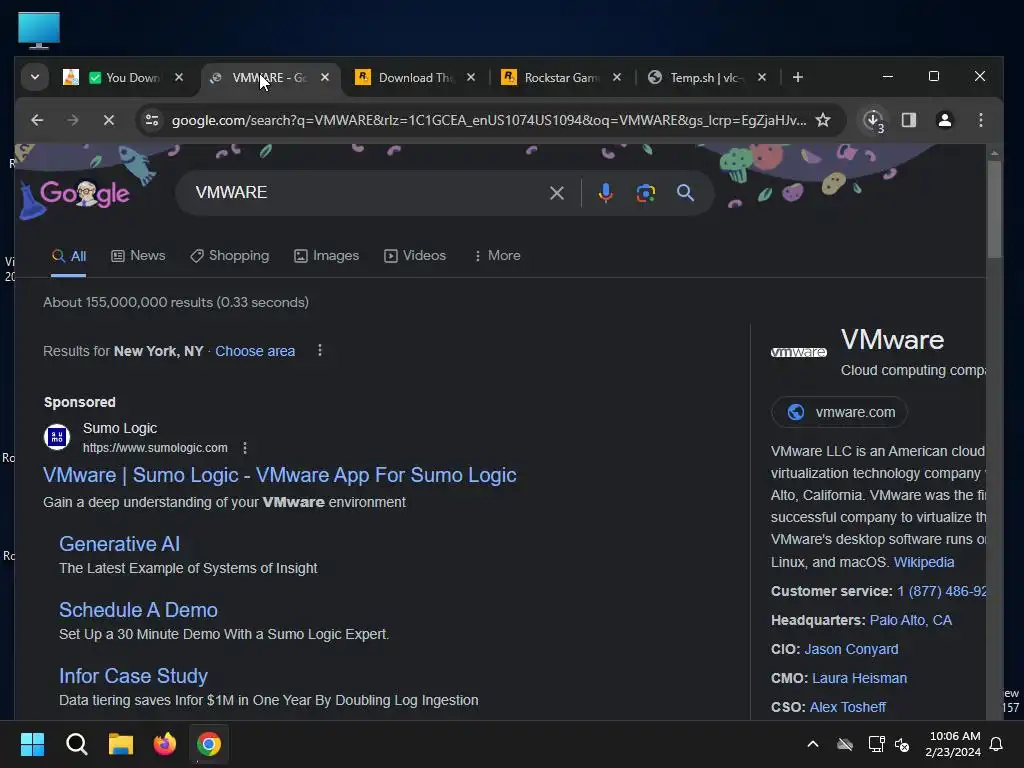The height and width of the screenshot is (768, 1024).
Task: Expand the More search filters
Action: tap(498, 255)
